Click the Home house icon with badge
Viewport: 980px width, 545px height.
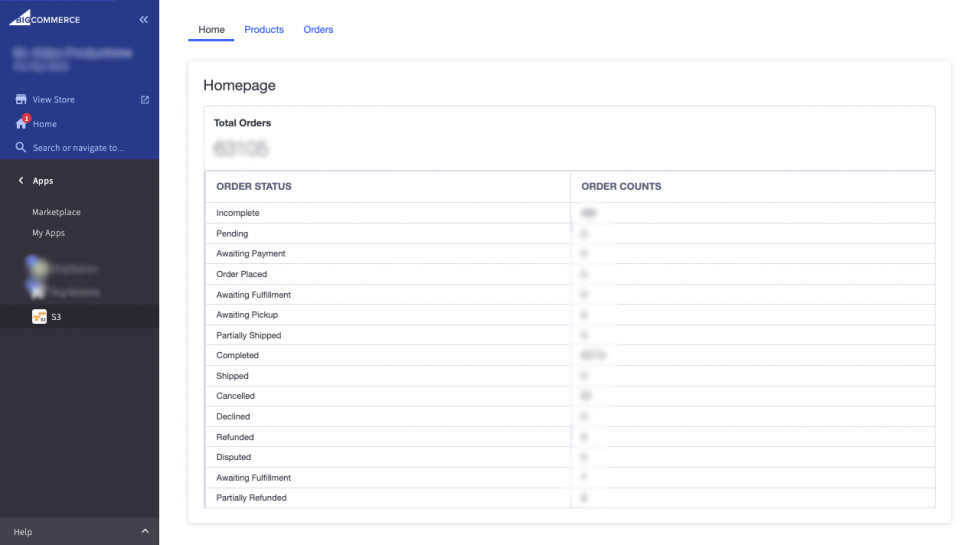tap(21, 124)
